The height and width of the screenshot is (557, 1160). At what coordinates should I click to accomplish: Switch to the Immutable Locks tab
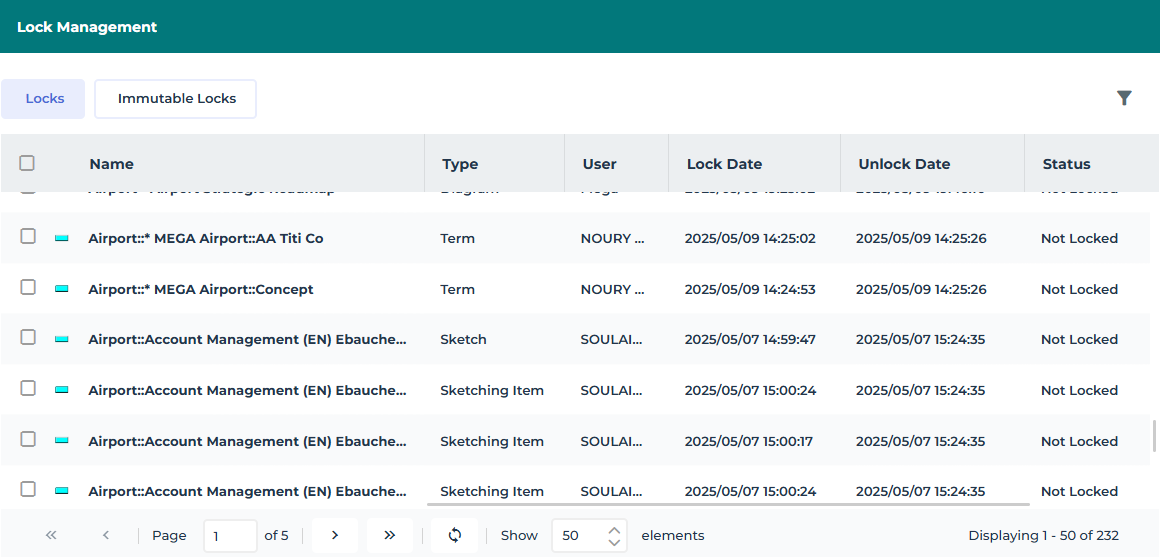176,99
